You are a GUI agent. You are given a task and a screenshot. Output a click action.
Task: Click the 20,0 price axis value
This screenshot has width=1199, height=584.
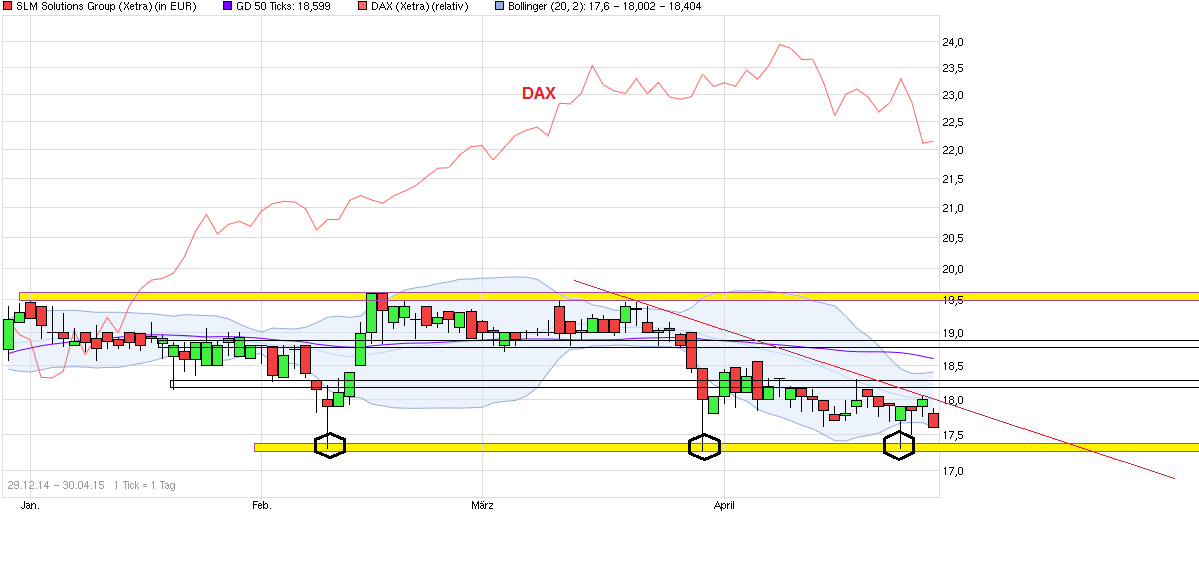[x=954, y=269]
